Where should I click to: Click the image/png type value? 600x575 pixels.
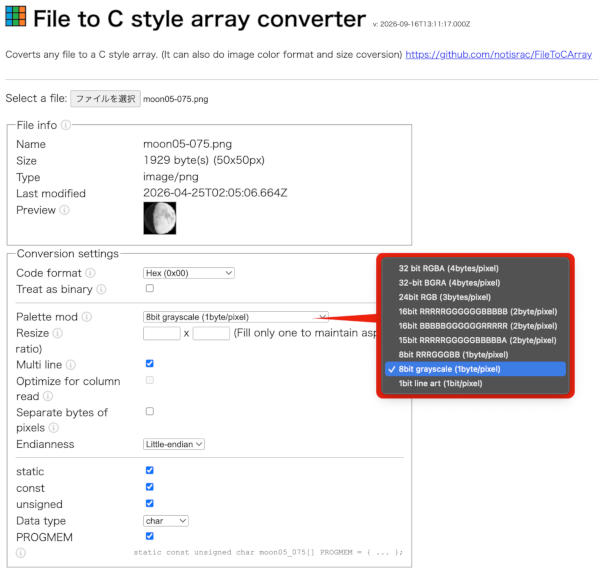pos(171,177)
